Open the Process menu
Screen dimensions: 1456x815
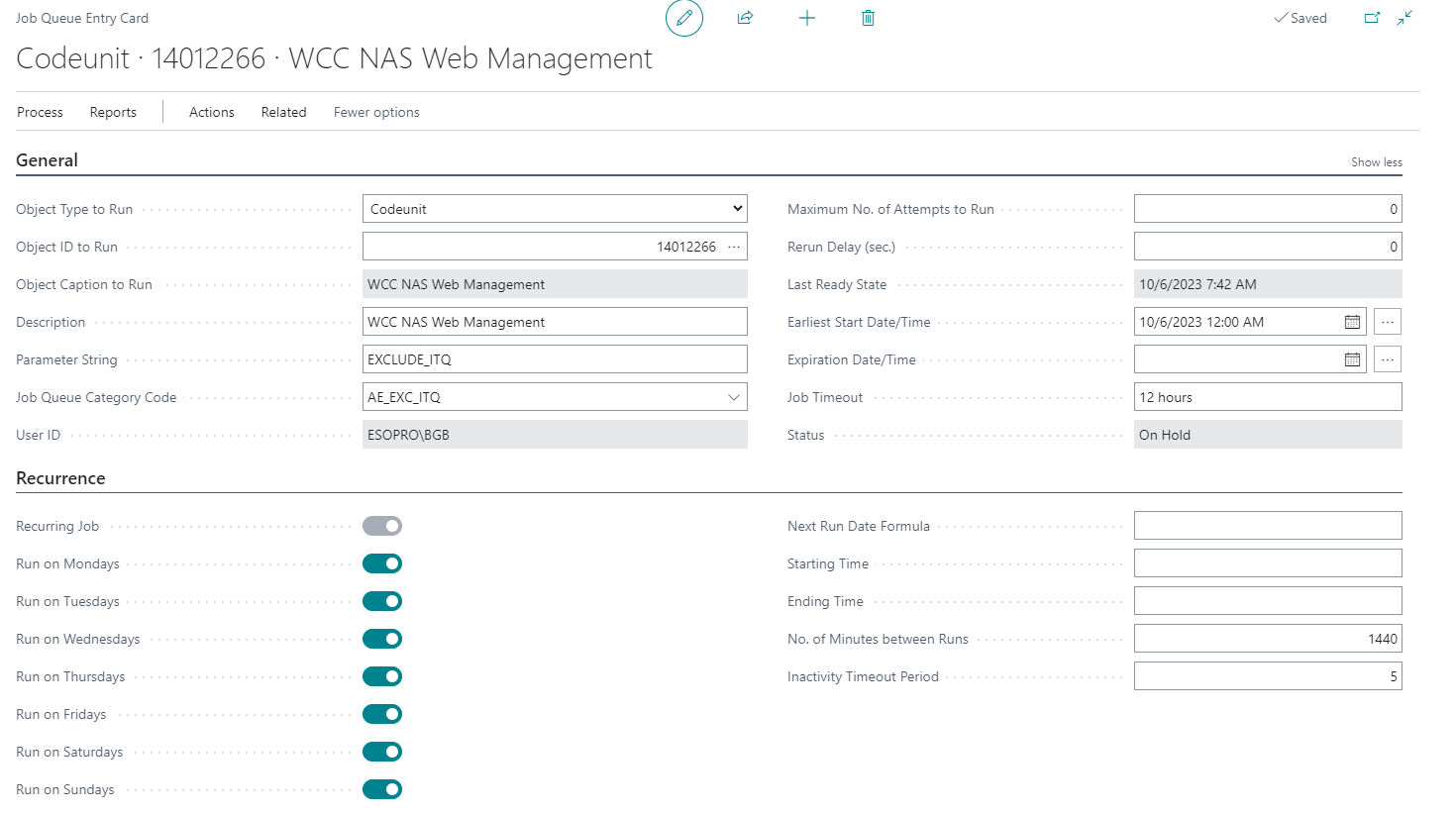[40, 112]
